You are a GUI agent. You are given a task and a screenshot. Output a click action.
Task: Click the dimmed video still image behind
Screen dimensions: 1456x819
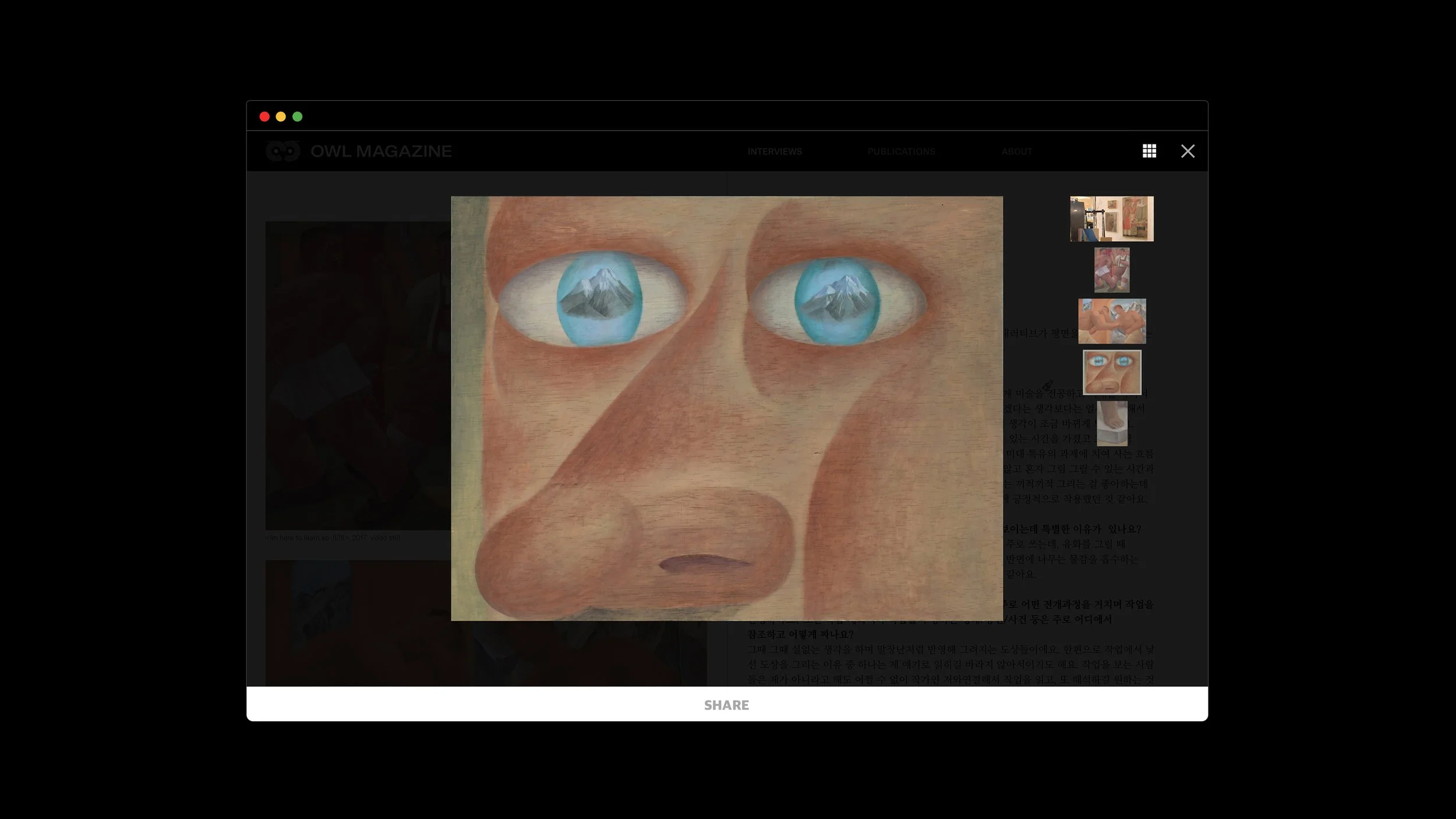pos(358,375)
